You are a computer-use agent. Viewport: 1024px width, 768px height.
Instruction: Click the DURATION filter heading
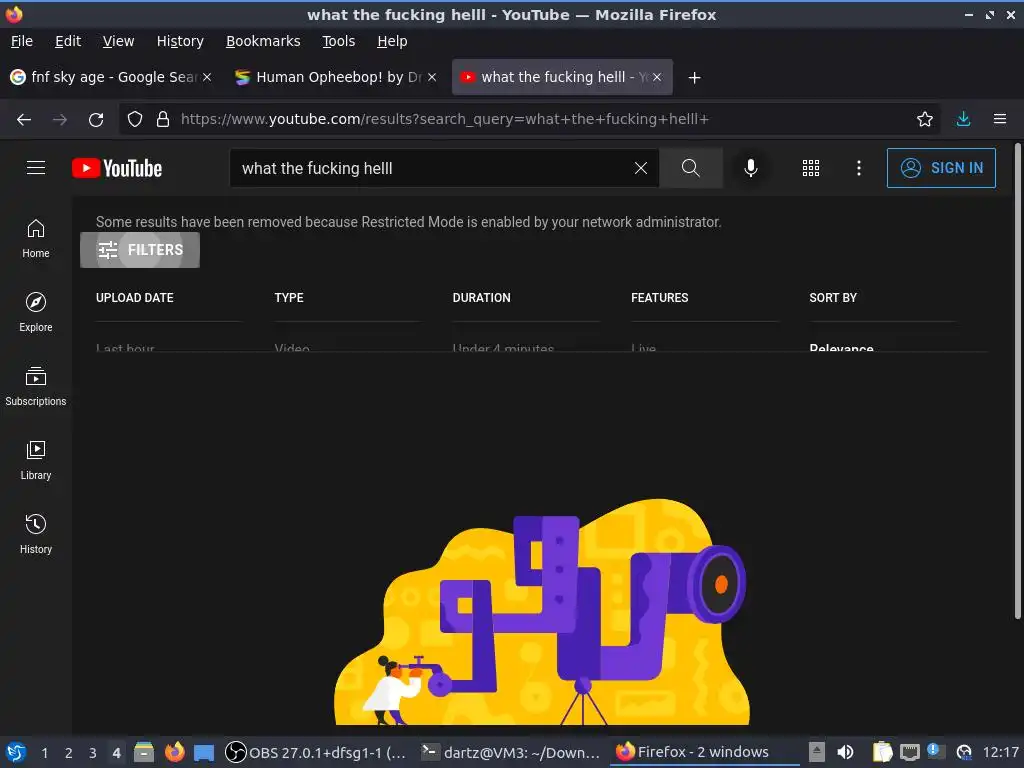(x=481, y=298)
